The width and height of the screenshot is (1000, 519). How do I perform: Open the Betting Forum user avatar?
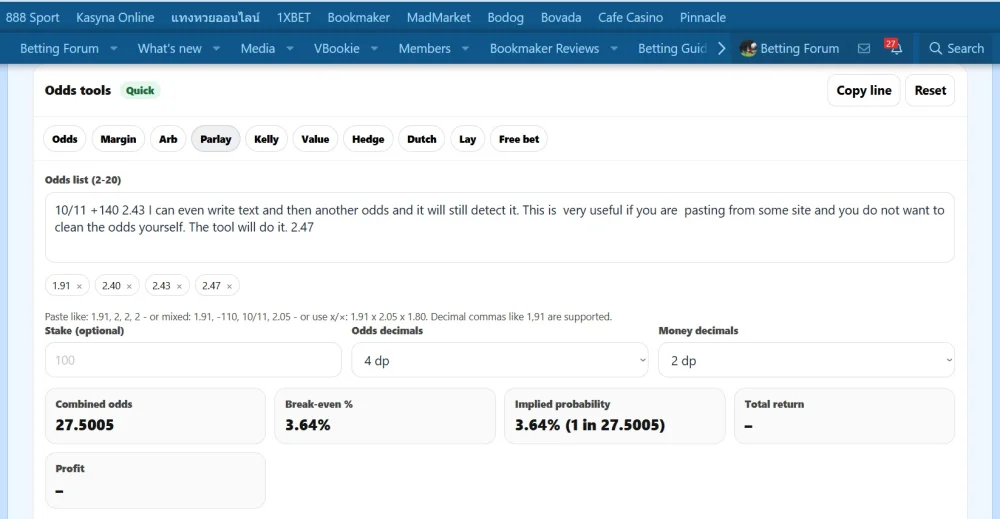748,48
